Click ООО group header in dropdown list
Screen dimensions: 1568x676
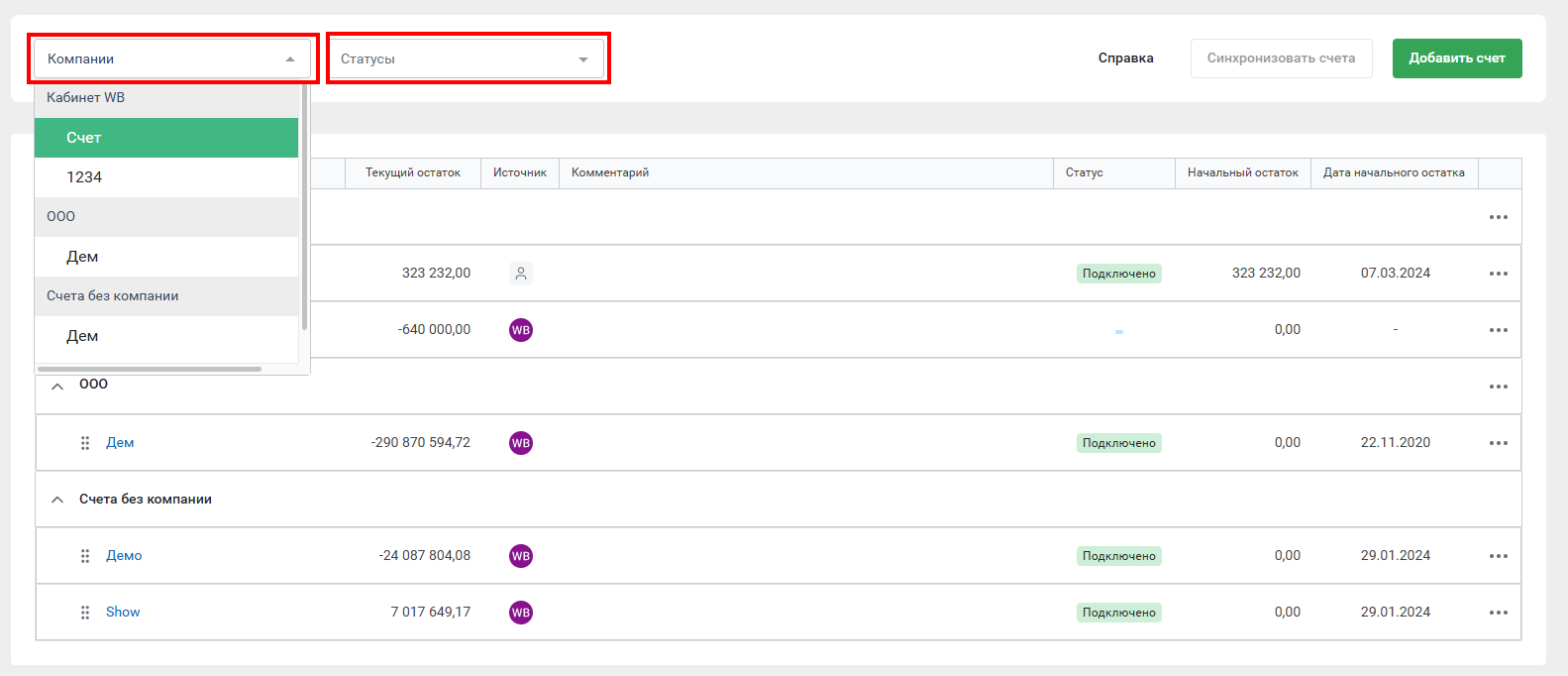166,217
